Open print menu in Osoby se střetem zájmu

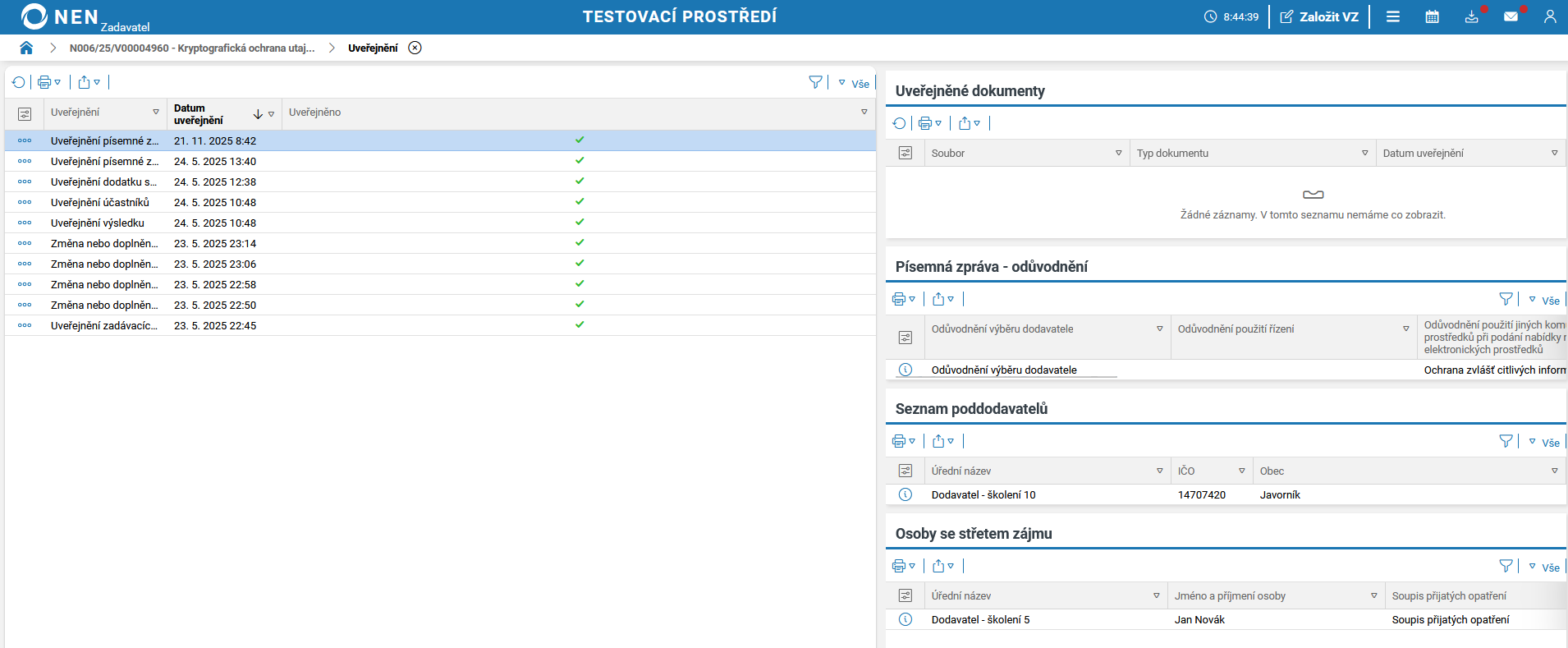click(x=904, y=566)
